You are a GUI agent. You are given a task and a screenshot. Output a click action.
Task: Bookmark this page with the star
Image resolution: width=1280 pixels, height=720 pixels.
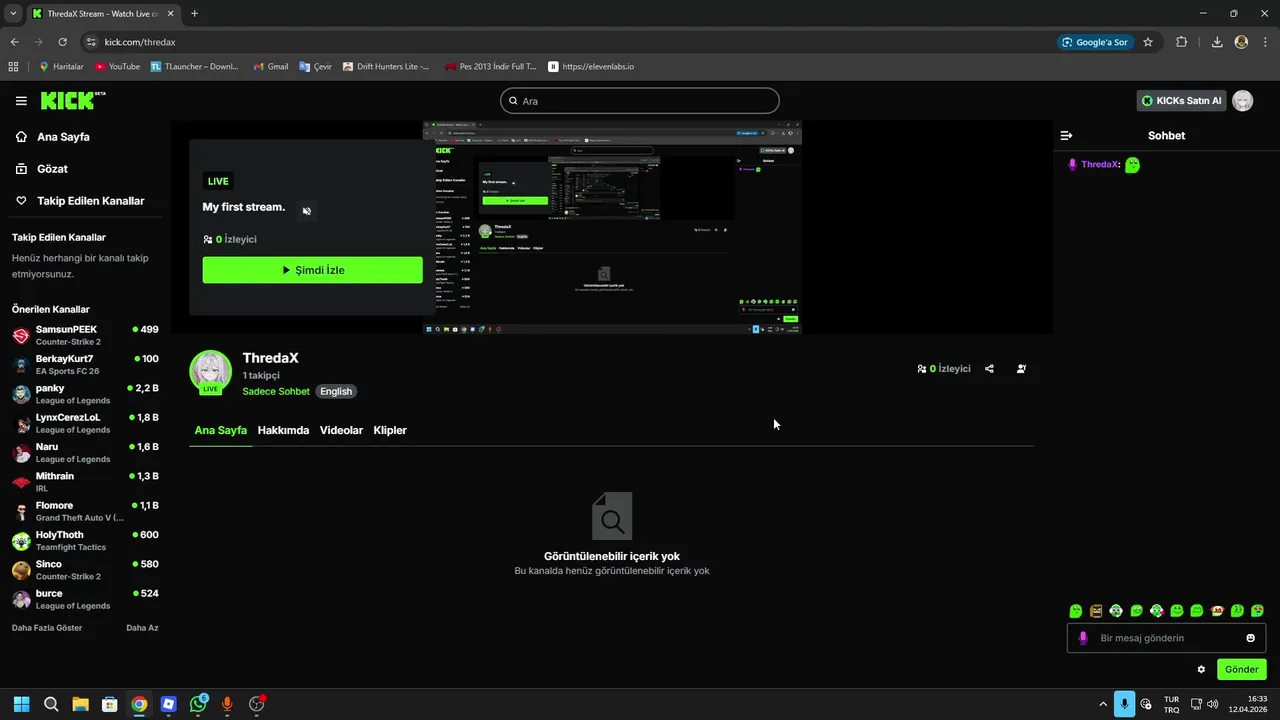coord(1148,42)
